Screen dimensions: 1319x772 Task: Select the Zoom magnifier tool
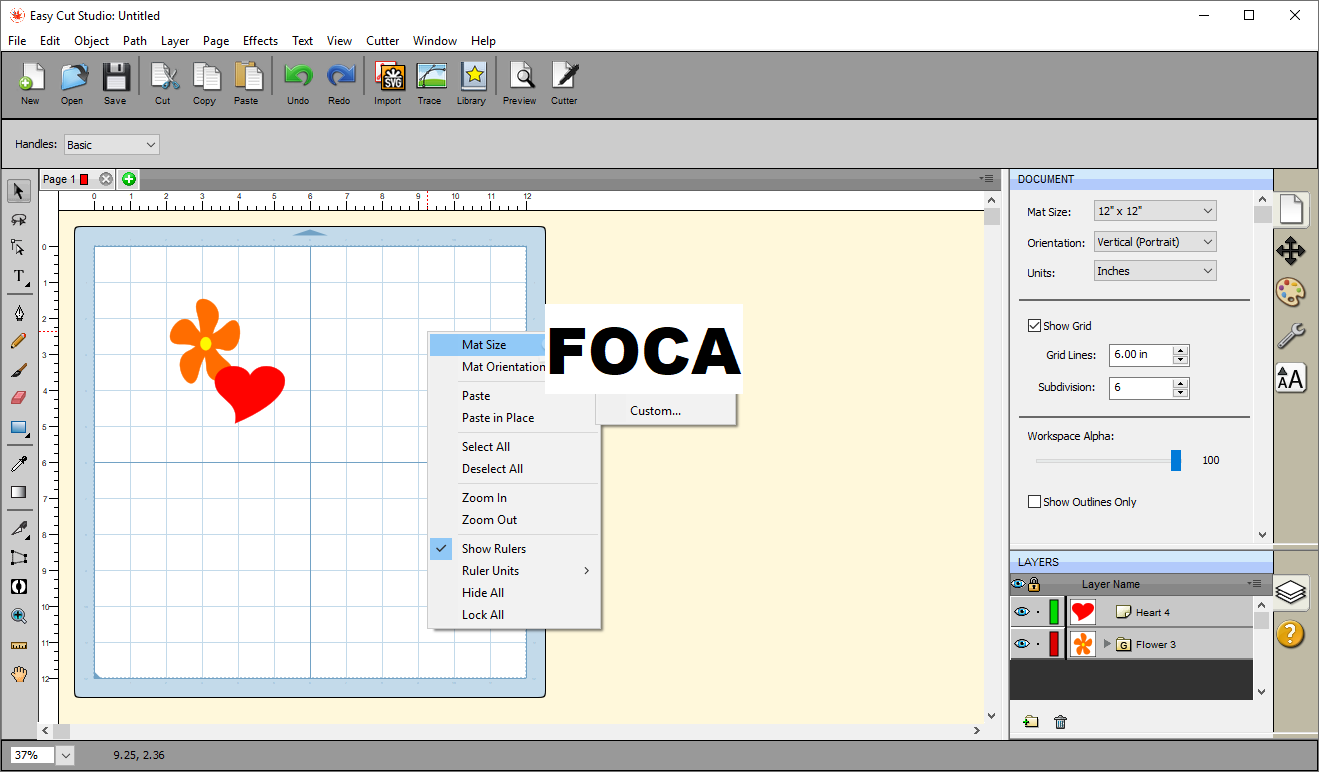click(x=19, y=616)
